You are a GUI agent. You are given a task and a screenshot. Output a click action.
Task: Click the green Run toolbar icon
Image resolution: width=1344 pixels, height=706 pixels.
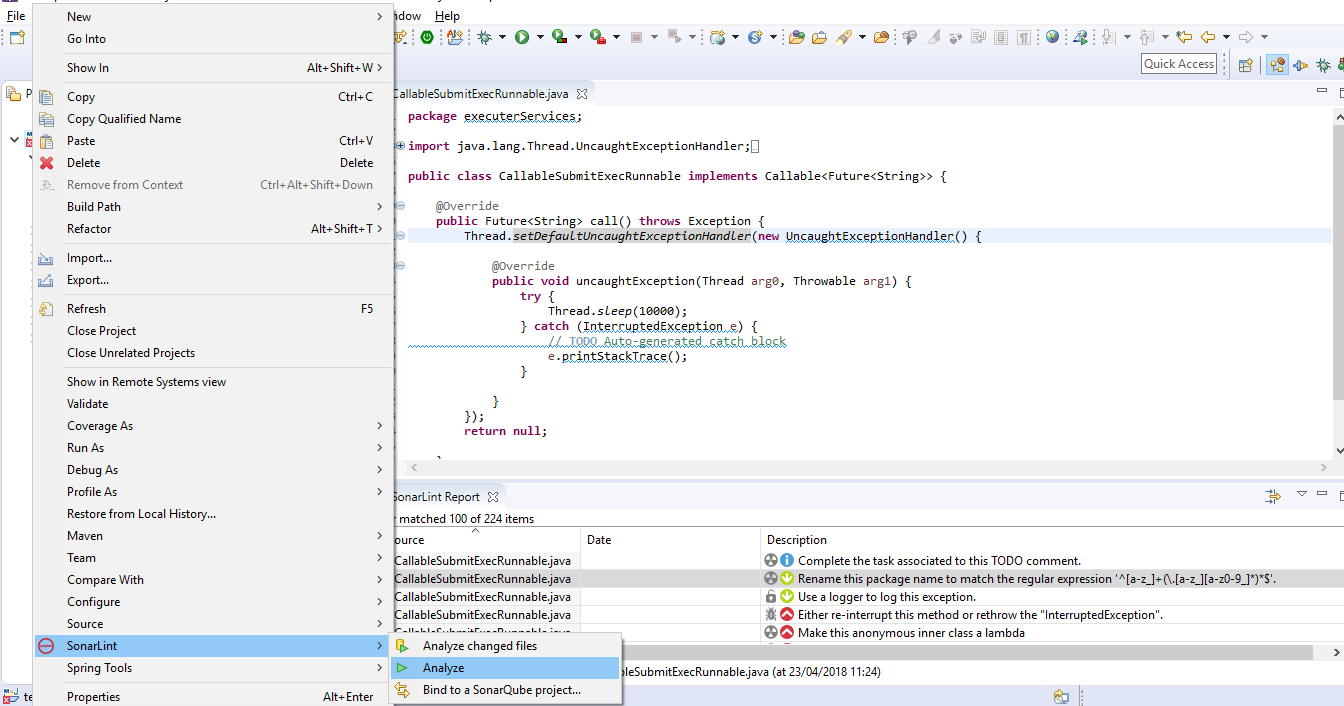522,37
